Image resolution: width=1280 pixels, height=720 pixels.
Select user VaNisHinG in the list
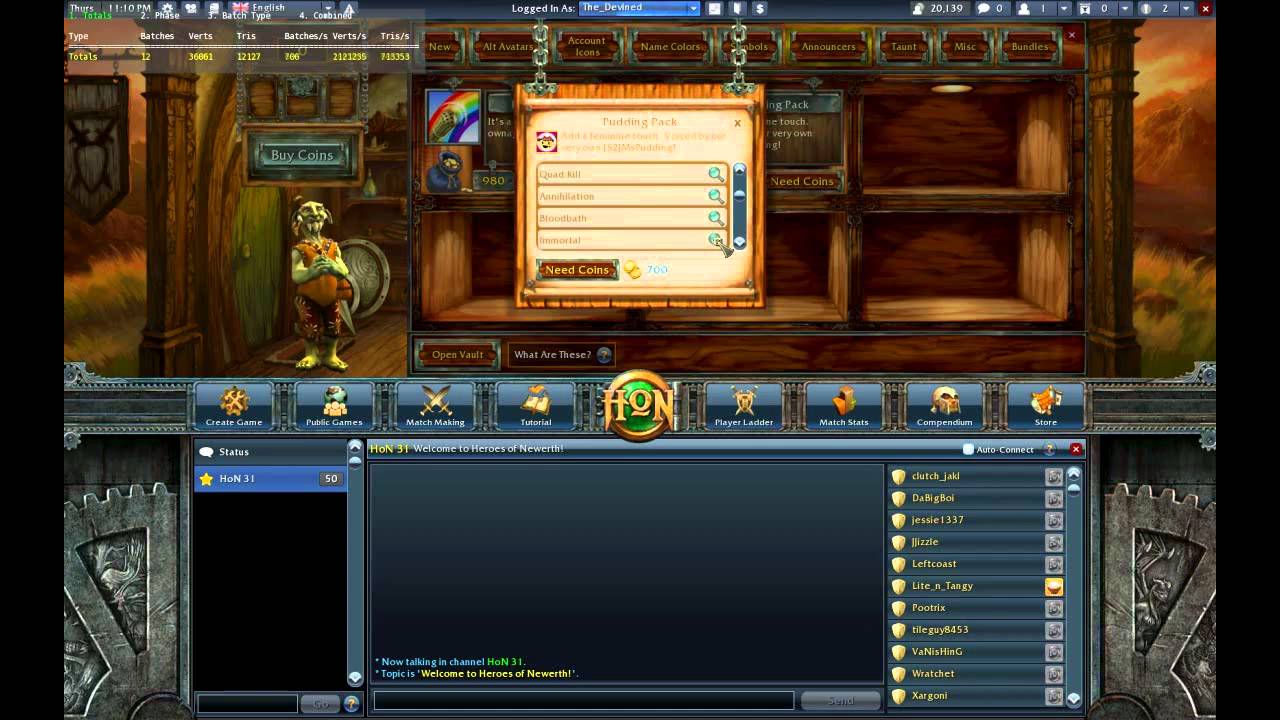tap(976, 652)
